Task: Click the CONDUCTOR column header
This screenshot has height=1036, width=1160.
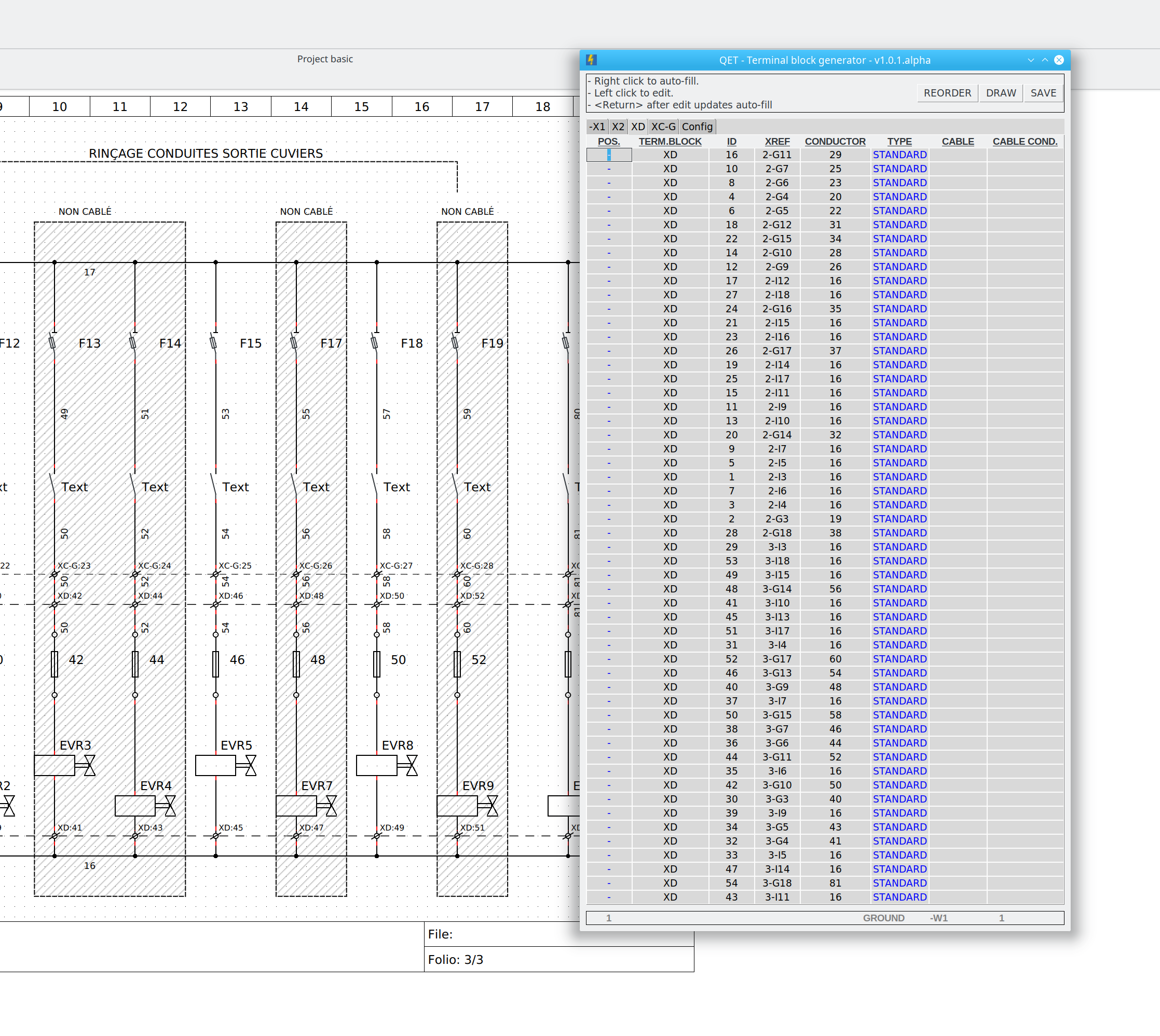Action: tap(835, 141)
